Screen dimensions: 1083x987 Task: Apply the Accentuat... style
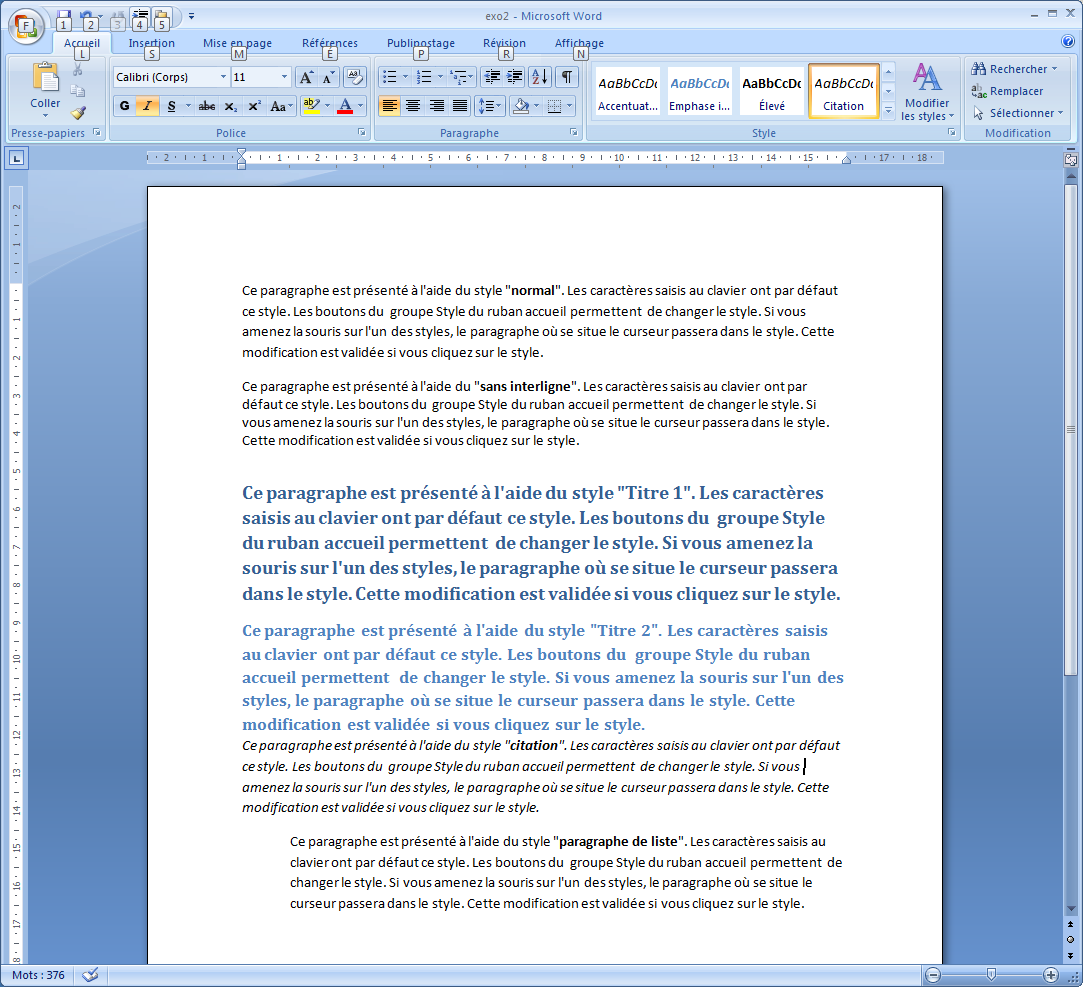627,91
